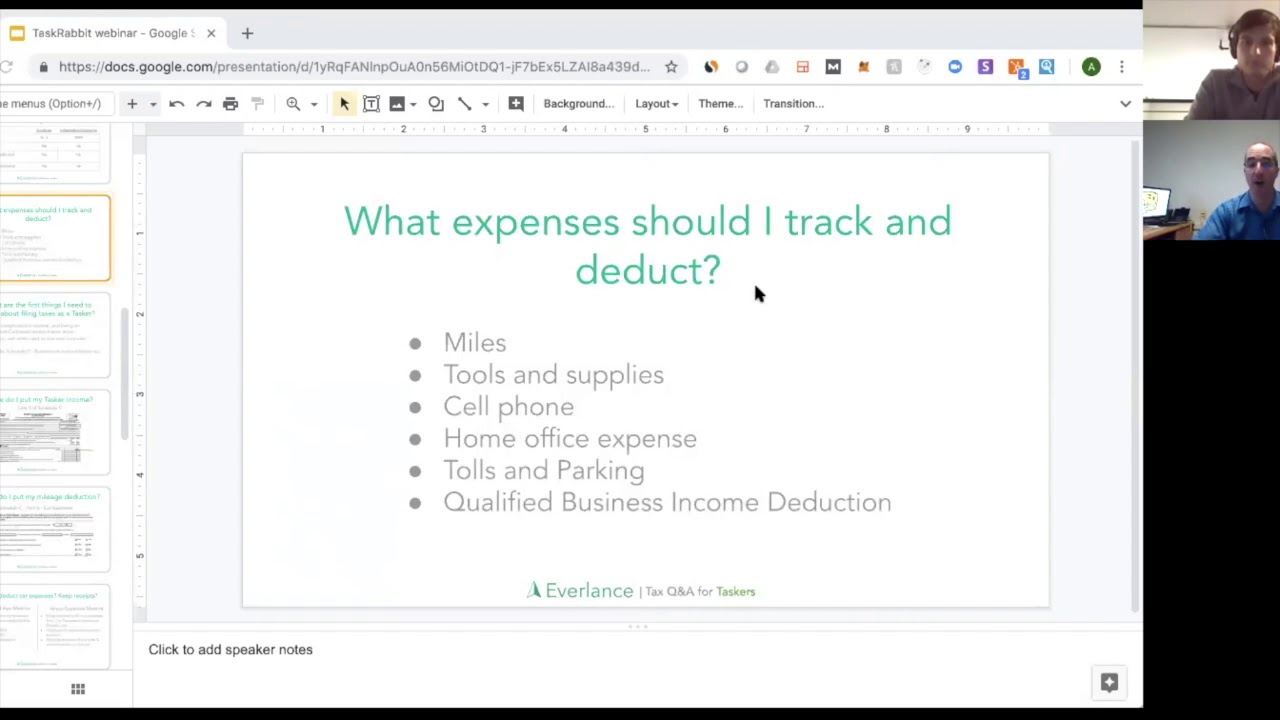Screen dimensions: 1280x720
Task: Bookmark this page with the star icon
Action: pyautogui.click(x=671, y=67)
